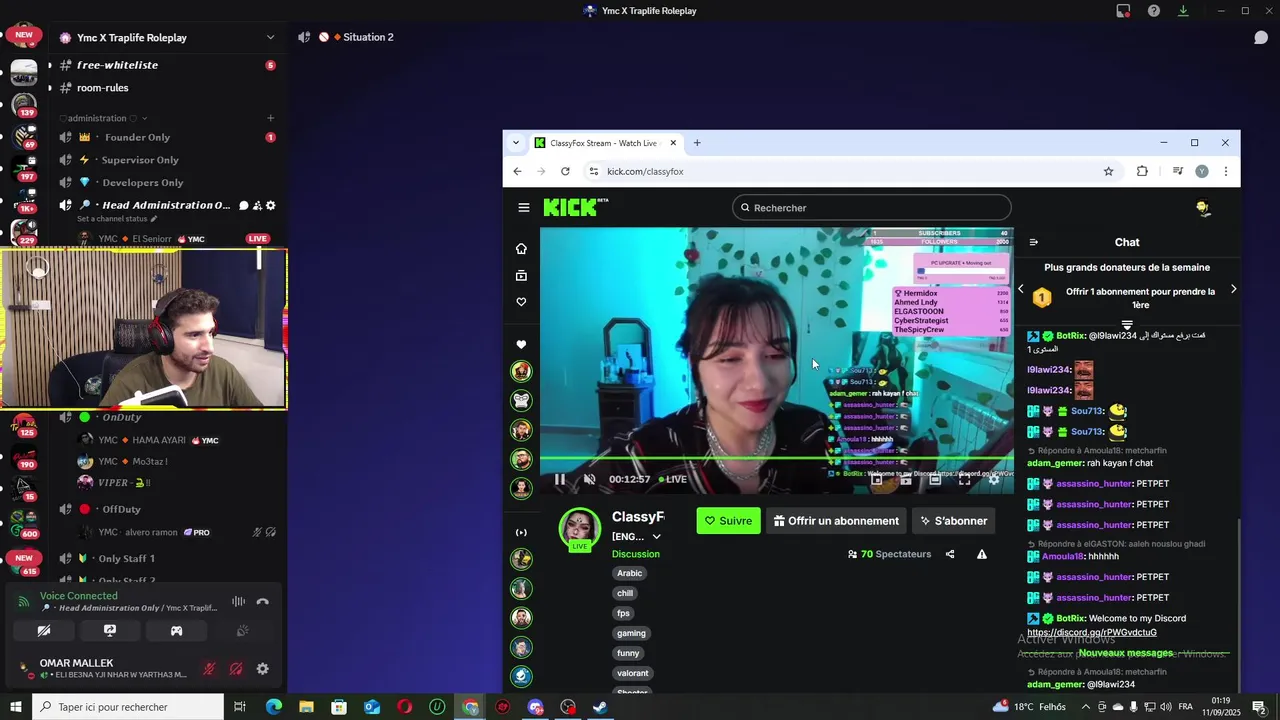Image resolution: width=1280 pixels, height=720 pixels.
Task: Select the Arabic tag
Action: pyautogui.click(x=630, y=573)
